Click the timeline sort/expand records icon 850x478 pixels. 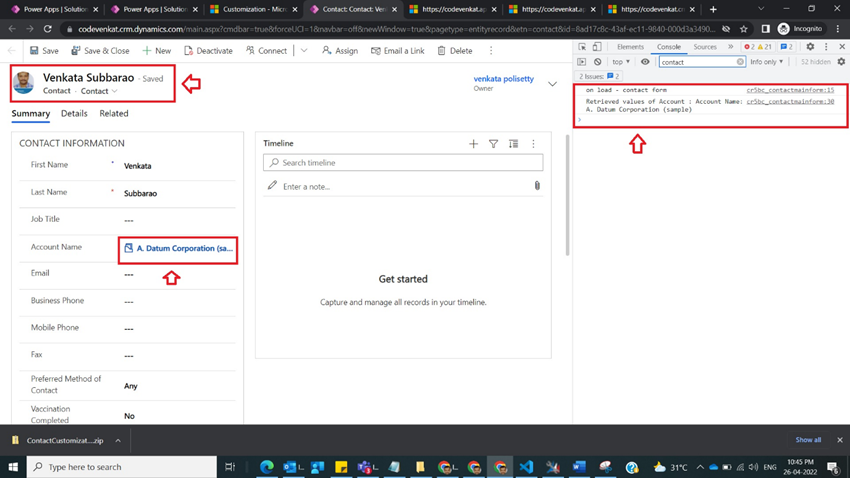coord(513,144)
